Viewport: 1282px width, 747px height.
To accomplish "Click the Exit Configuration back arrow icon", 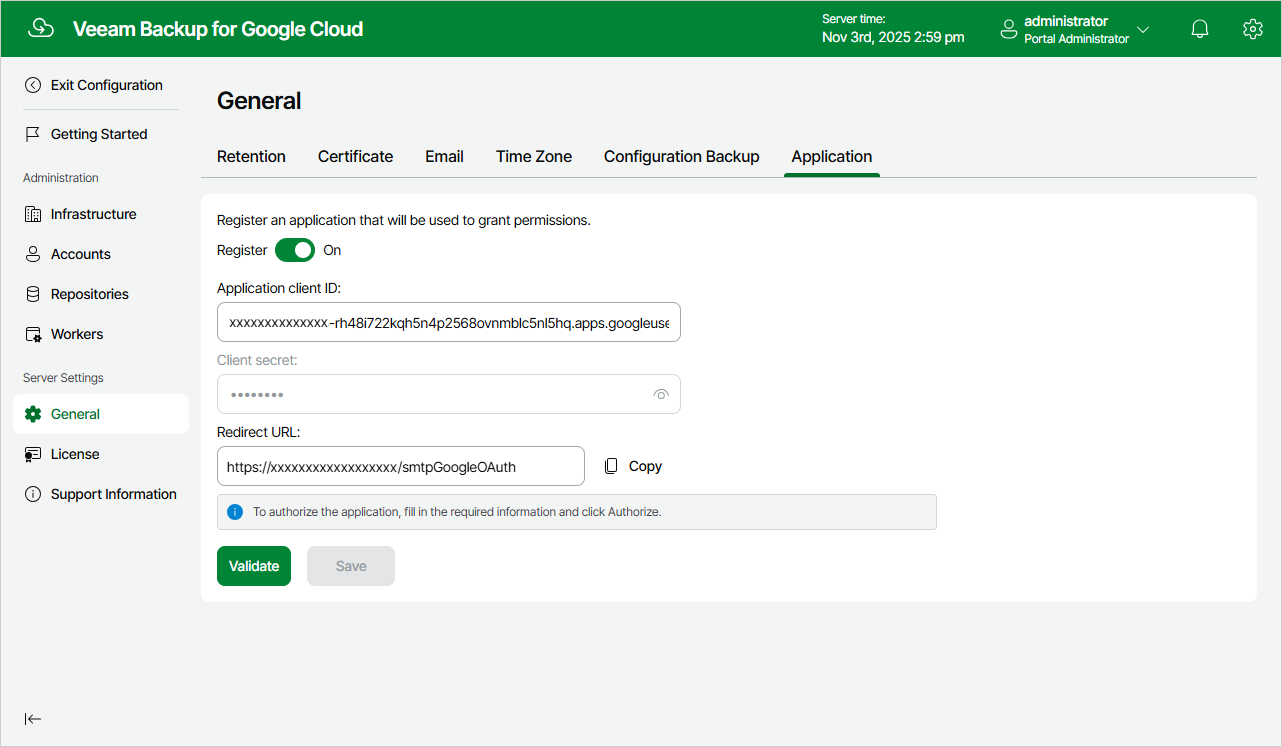I will click(x=33, y=85).
